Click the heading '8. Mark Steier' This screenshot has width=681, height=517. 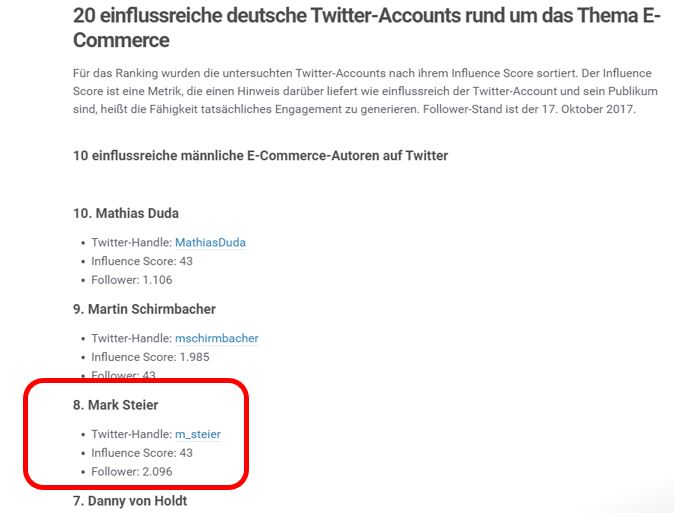(x=116, y=405)
